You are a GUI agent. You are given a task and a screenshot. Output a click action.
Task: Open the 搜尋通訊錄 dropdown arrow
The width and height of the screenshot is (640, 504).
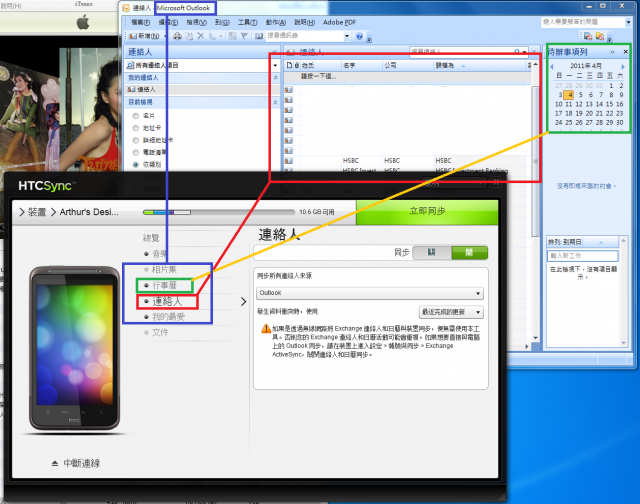347,36
